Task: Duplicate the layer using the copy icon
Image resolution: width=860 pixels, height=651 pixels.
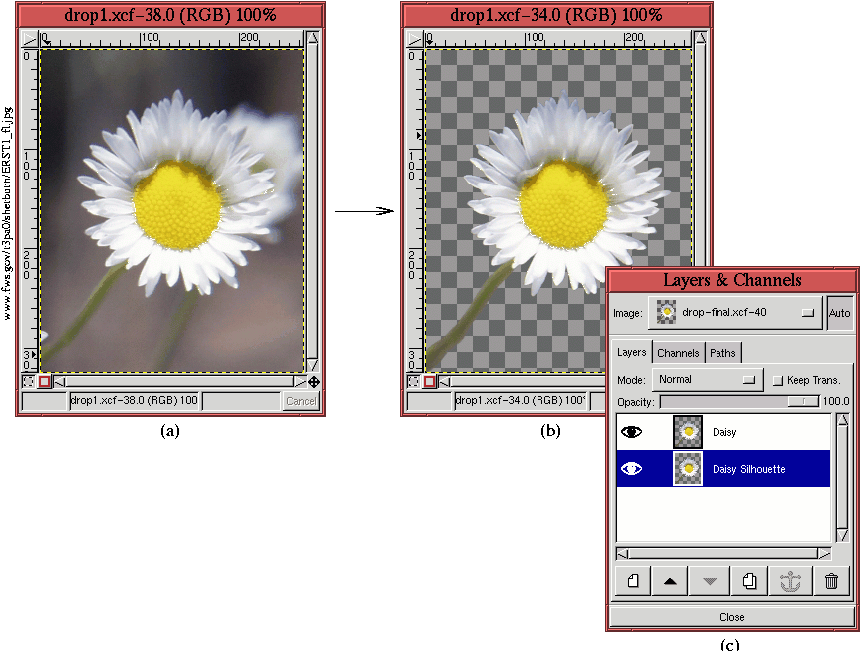Action: point(750,581)
